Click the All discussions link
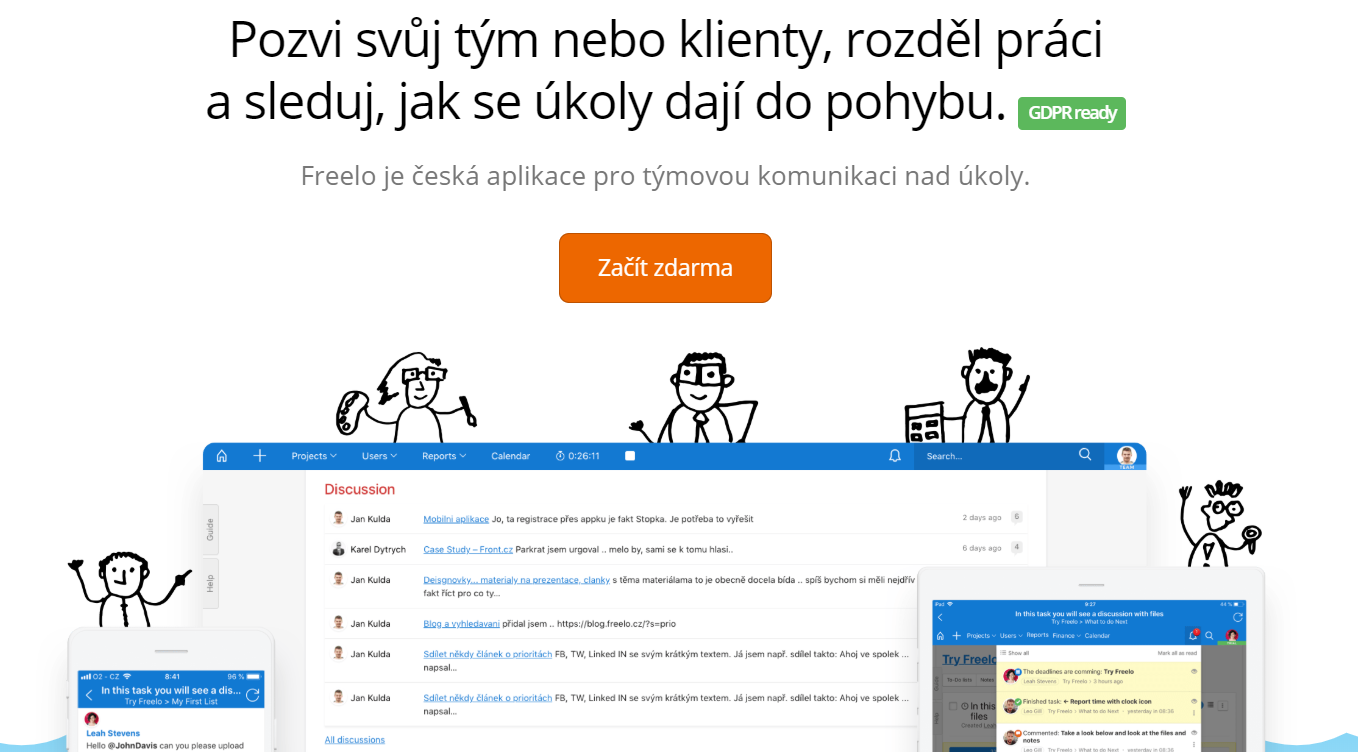The width and height of the screenshot is (1358, 752). tap(354, 740)
